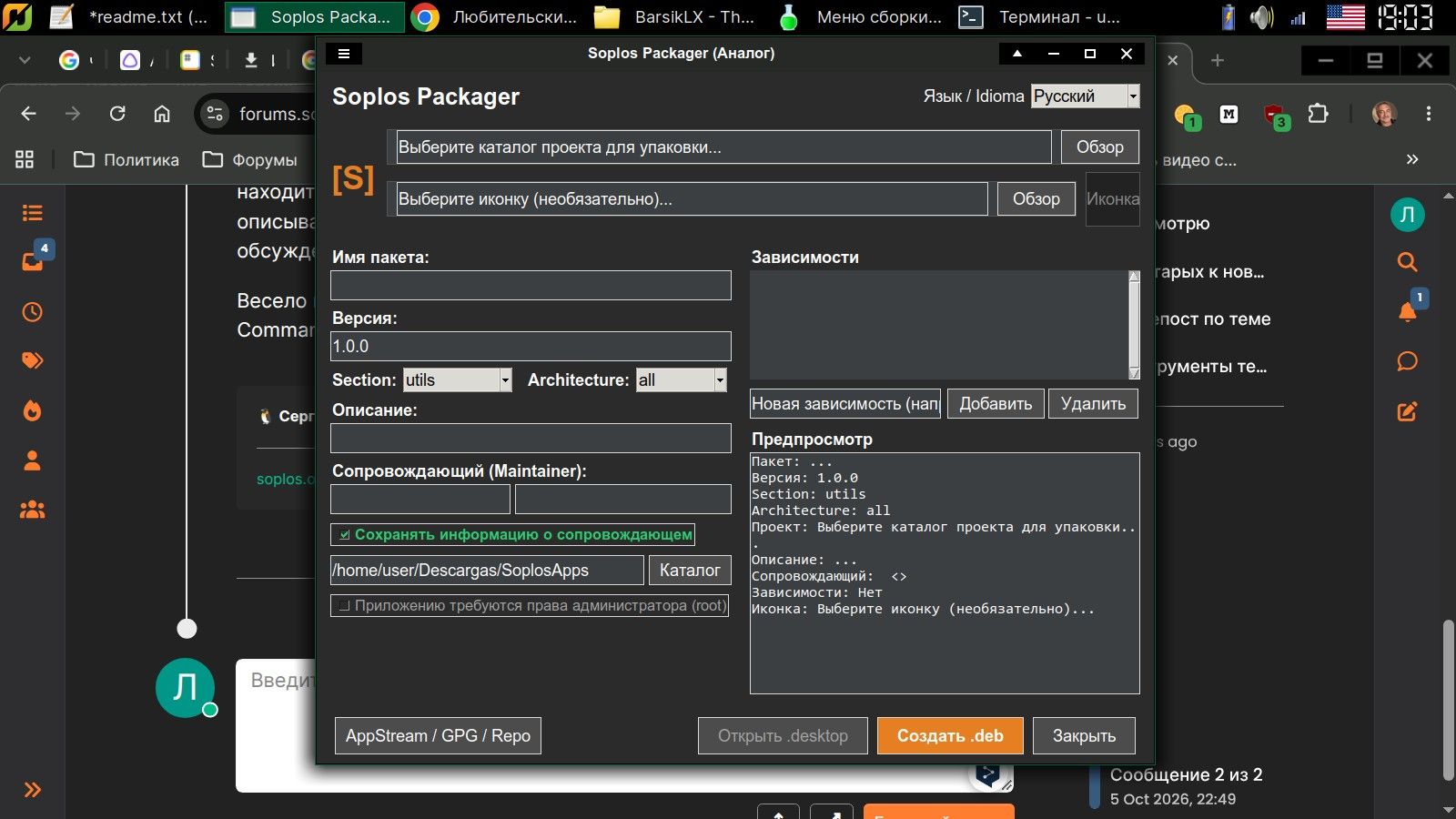Viewport: 1456px width, 819px height.
Task: Enable 'Приложению требуются права администратора' checkbox
Action: click(344, 605)
